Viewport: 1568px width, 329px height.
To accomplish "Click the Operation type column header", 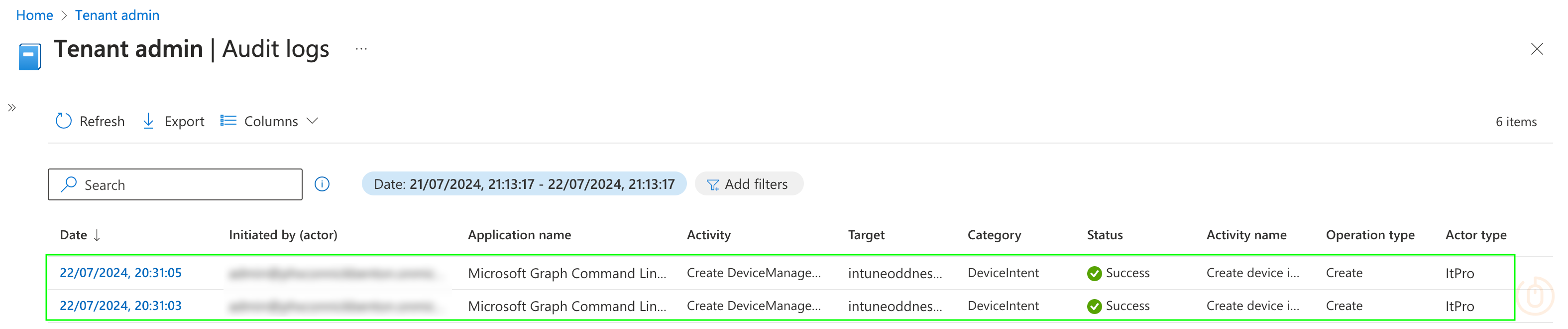I will [x=1369, y=235].
